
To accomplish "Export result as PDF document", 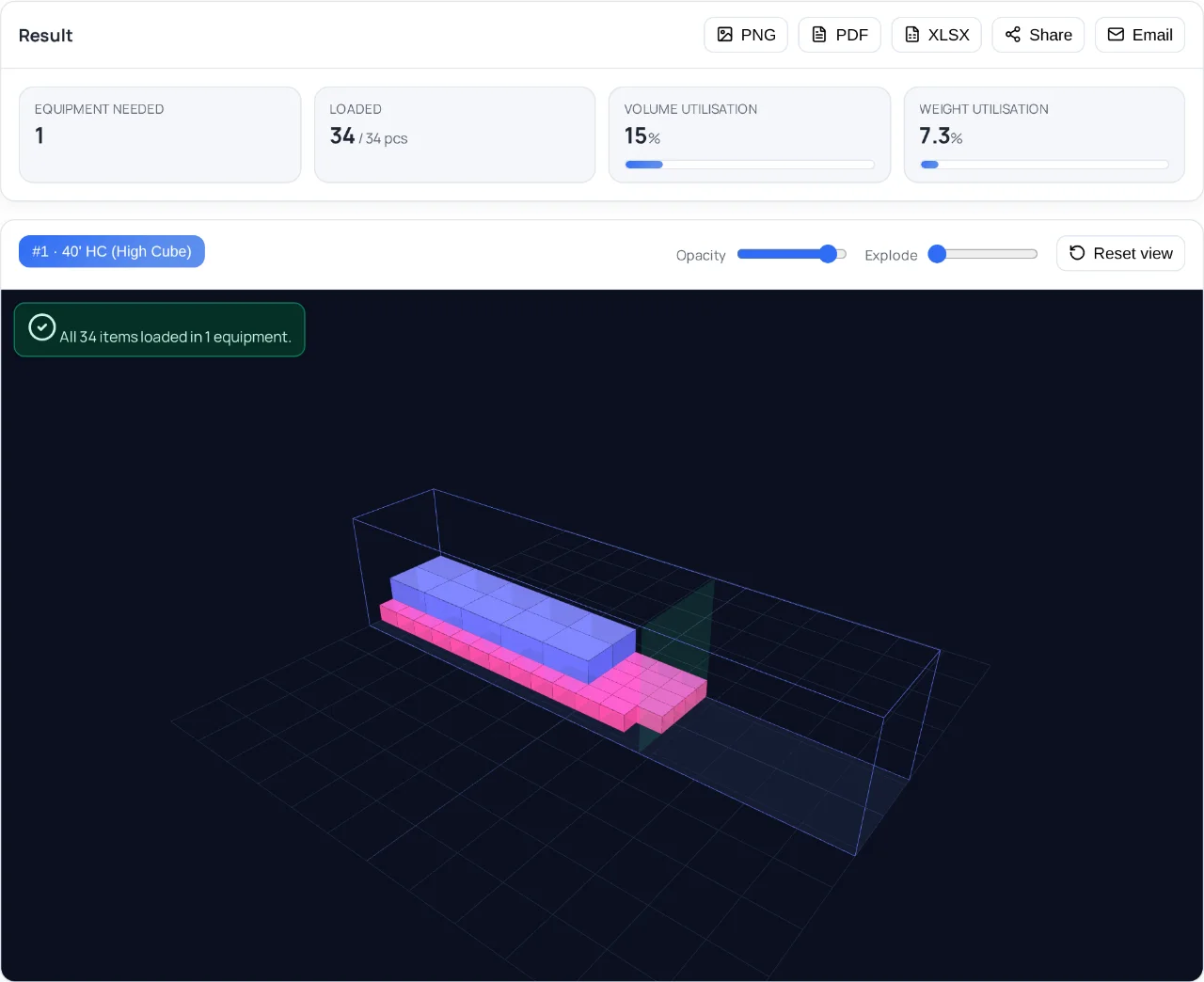I will (x=839, y=35).
